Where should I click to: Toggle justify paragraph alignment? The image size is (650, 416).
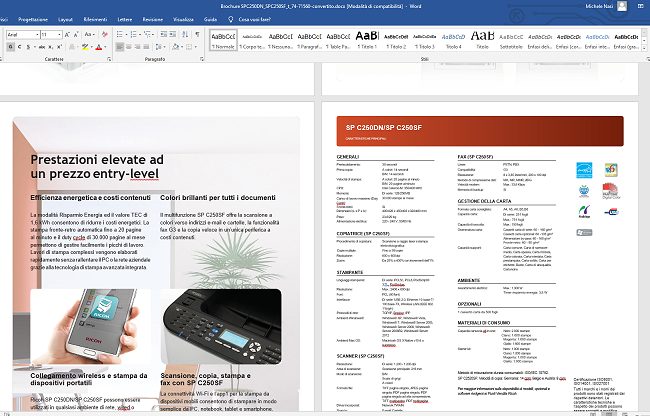pyautogui.click(x=146, y=47)
